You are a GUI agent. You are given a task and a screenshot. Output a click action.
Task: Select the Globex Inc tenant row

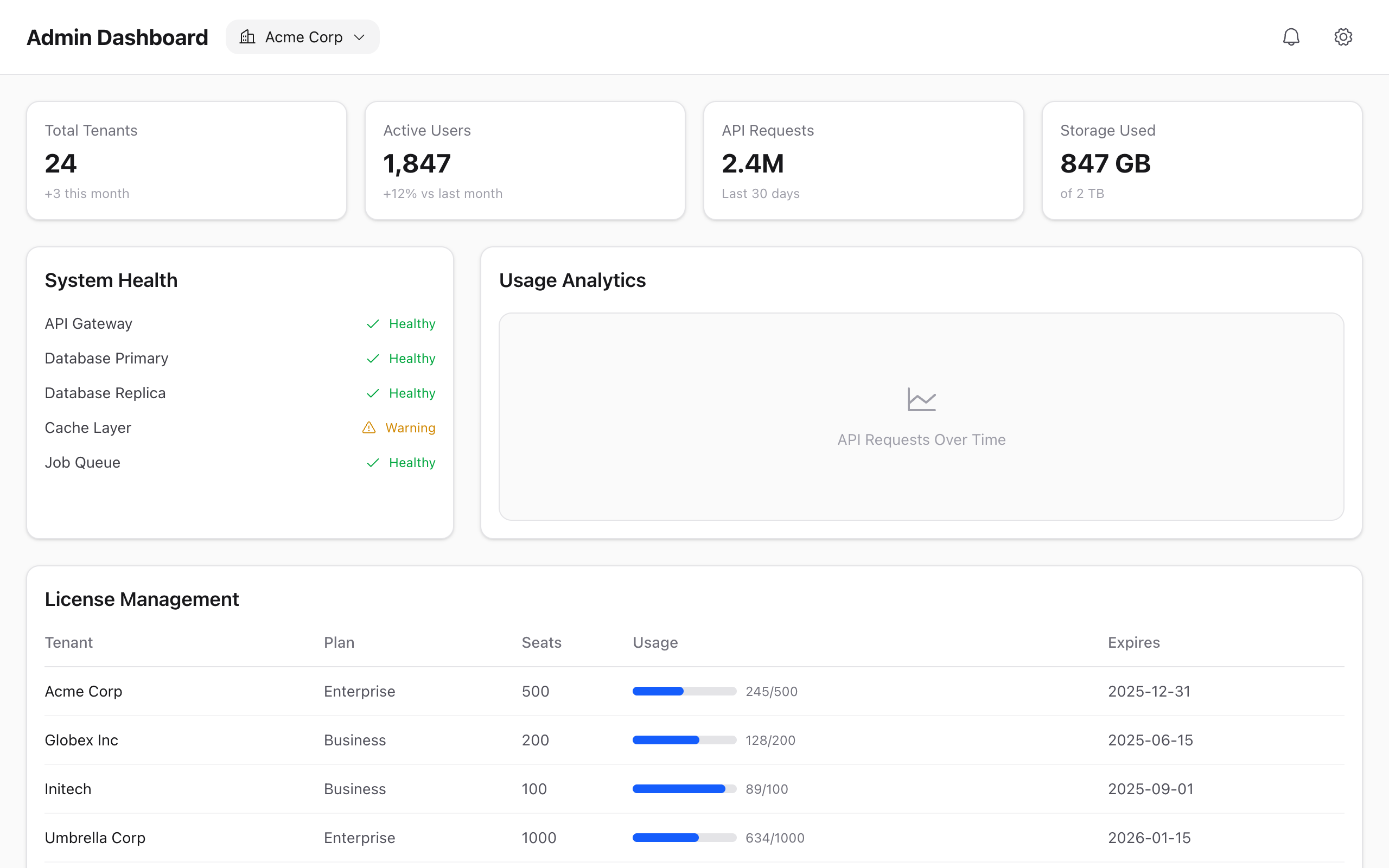coord(82,740)
